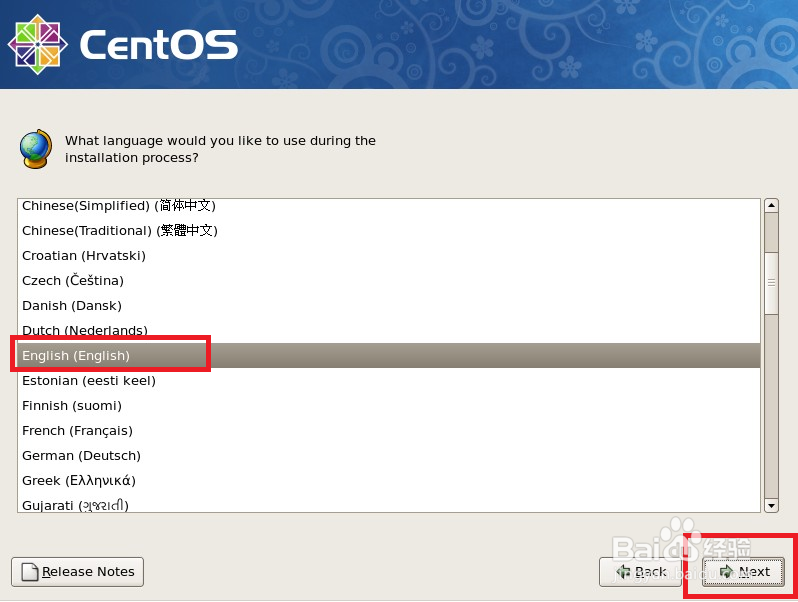The height and width of the screenshot is (602, 798).
Task: Select Chinese(Simplified) language
Action: point(389,206)
